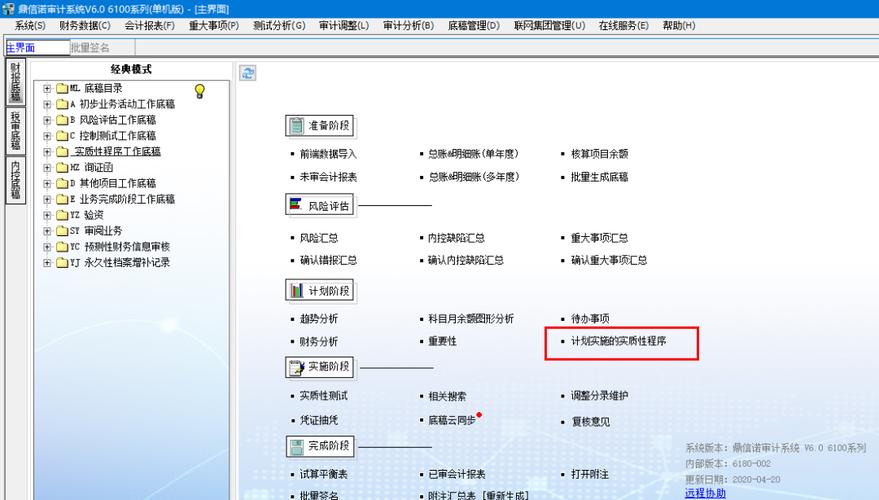
Task: Open the 测试分析(G) menu
Action: tap(279, 26)
